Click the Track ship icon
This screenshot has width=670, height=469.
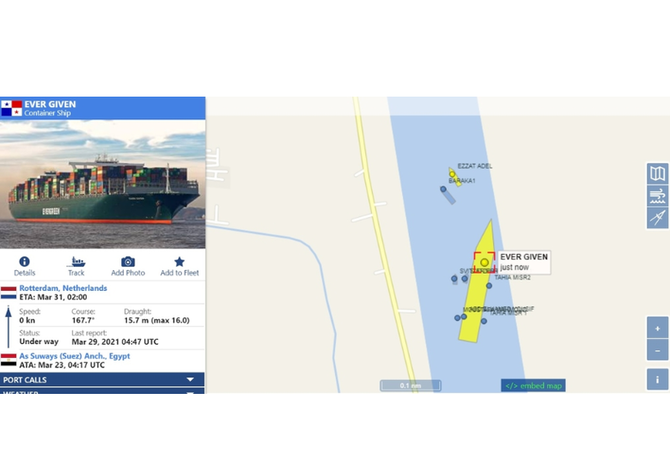(76, 261)
